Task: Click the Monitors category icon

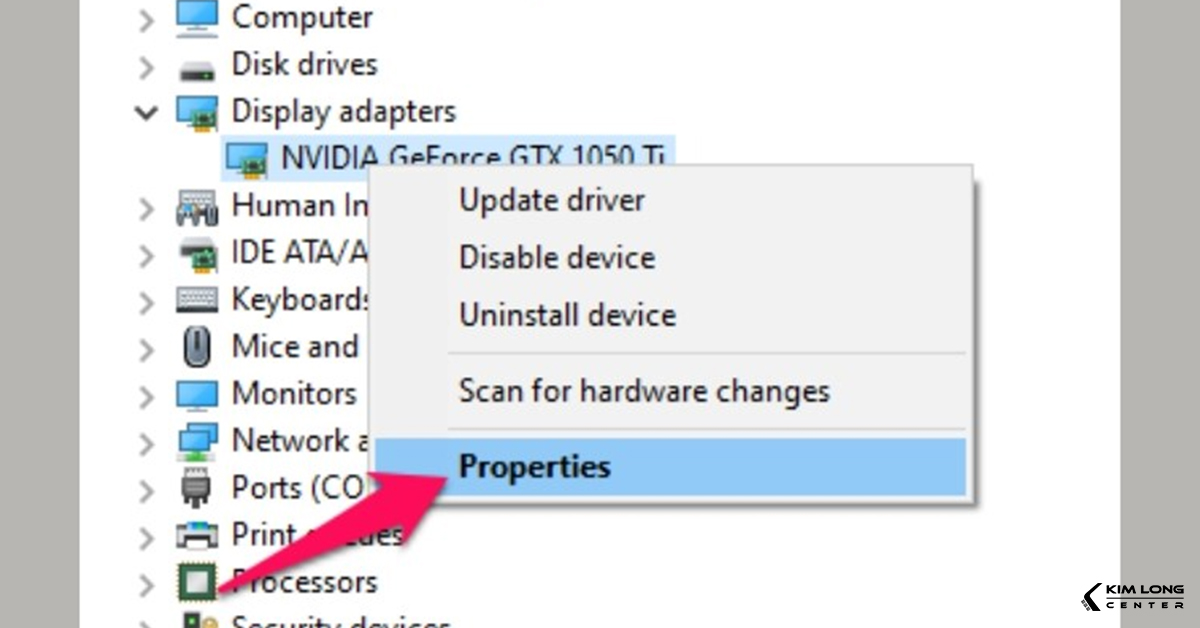Action: [x=197, y=393]
